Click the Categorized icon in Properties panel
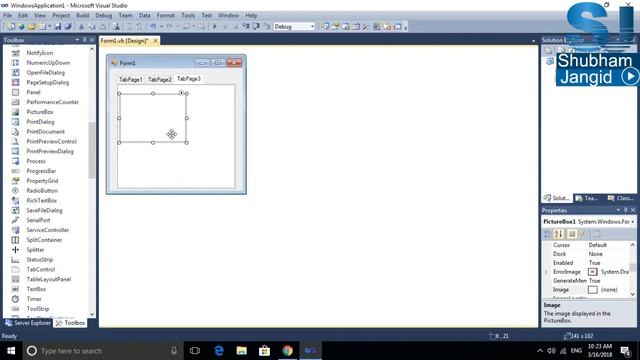Image resolution: width=640 pixels, height=360 pixels. point(548,234)
